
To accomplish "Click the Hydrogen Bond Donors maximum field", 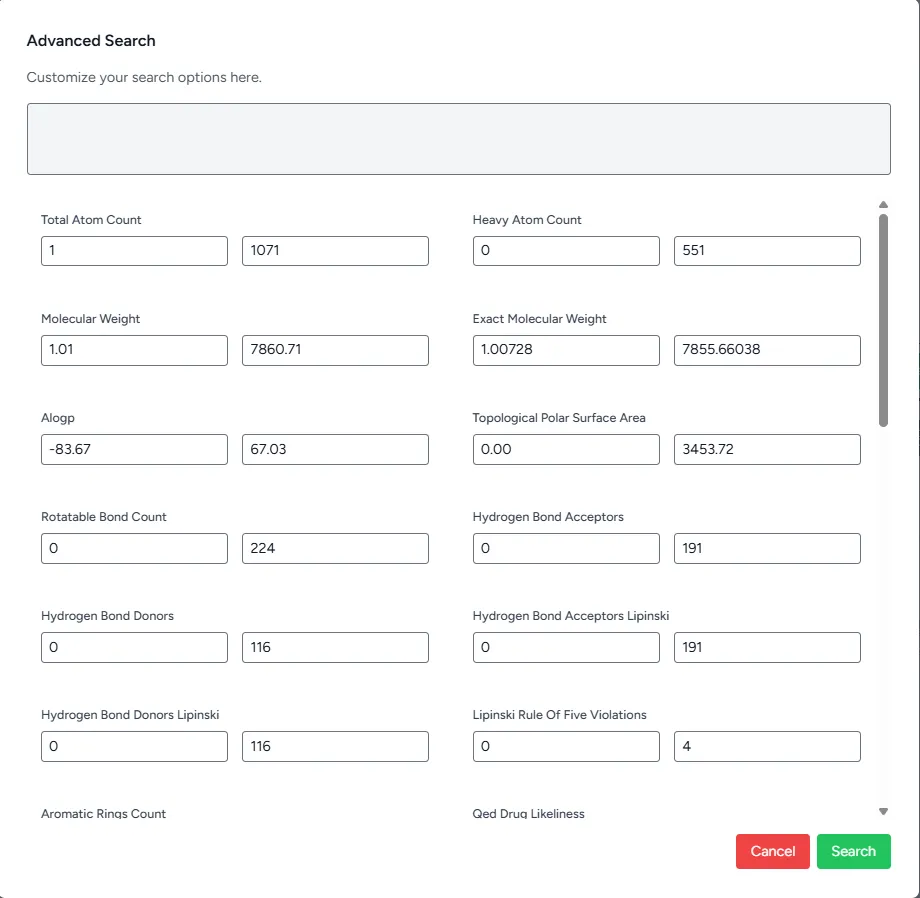I will point(335,647).
